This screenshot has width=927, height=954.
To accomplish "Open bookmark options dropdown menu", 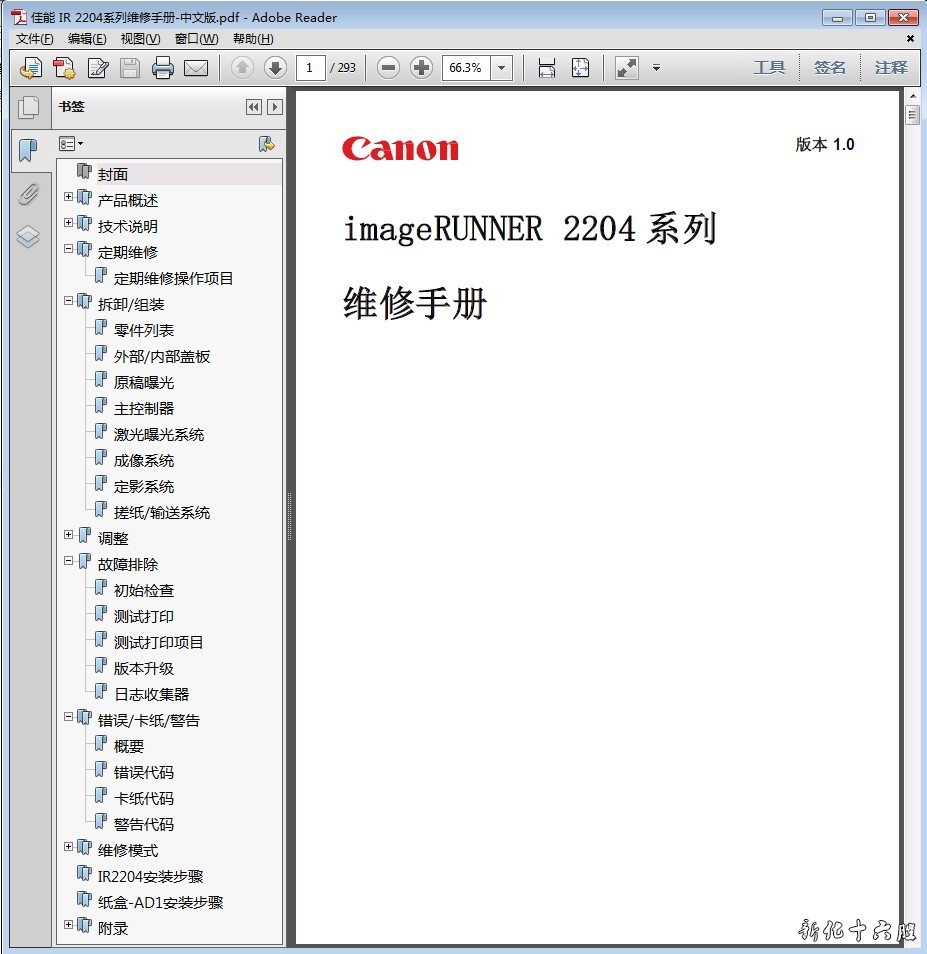I will click(x=71, y=144).
